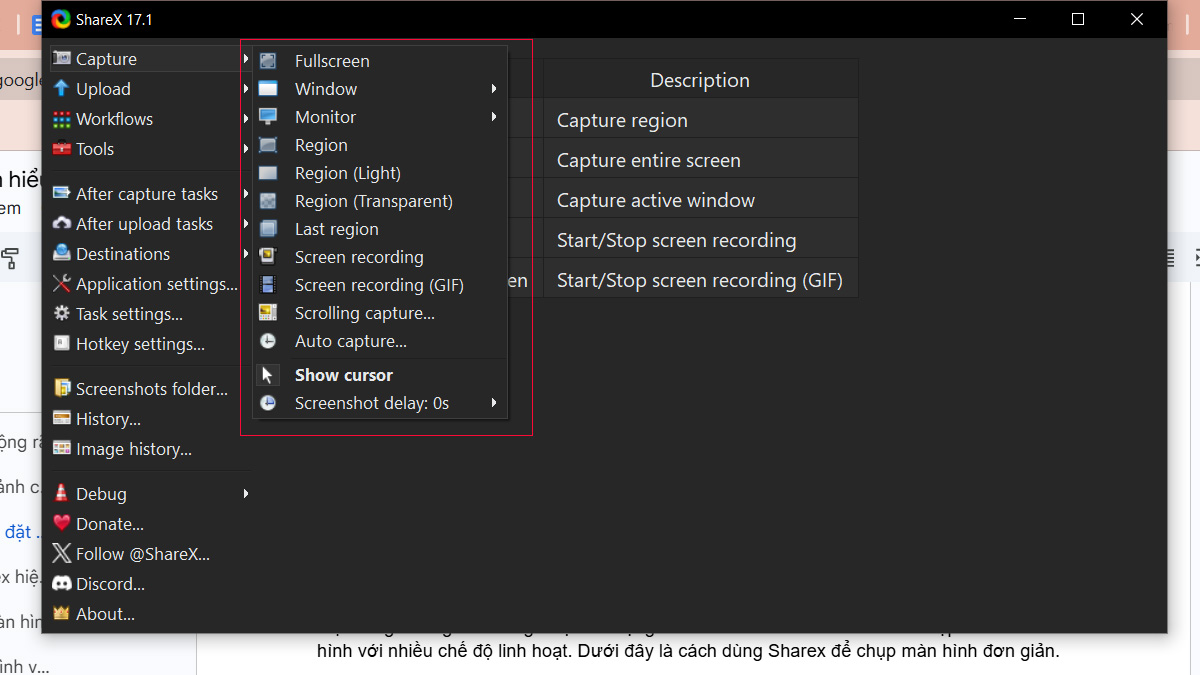1200x675 pixels.
Task: Expand the Destinations submenu arrow
Action: 246,254
